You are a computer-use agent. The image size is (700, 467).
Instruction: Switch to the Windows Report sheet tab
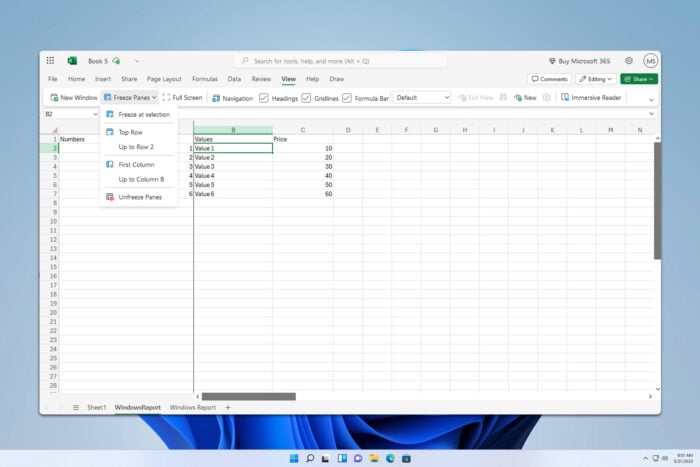pyautogui.click(x=192, y=407)
